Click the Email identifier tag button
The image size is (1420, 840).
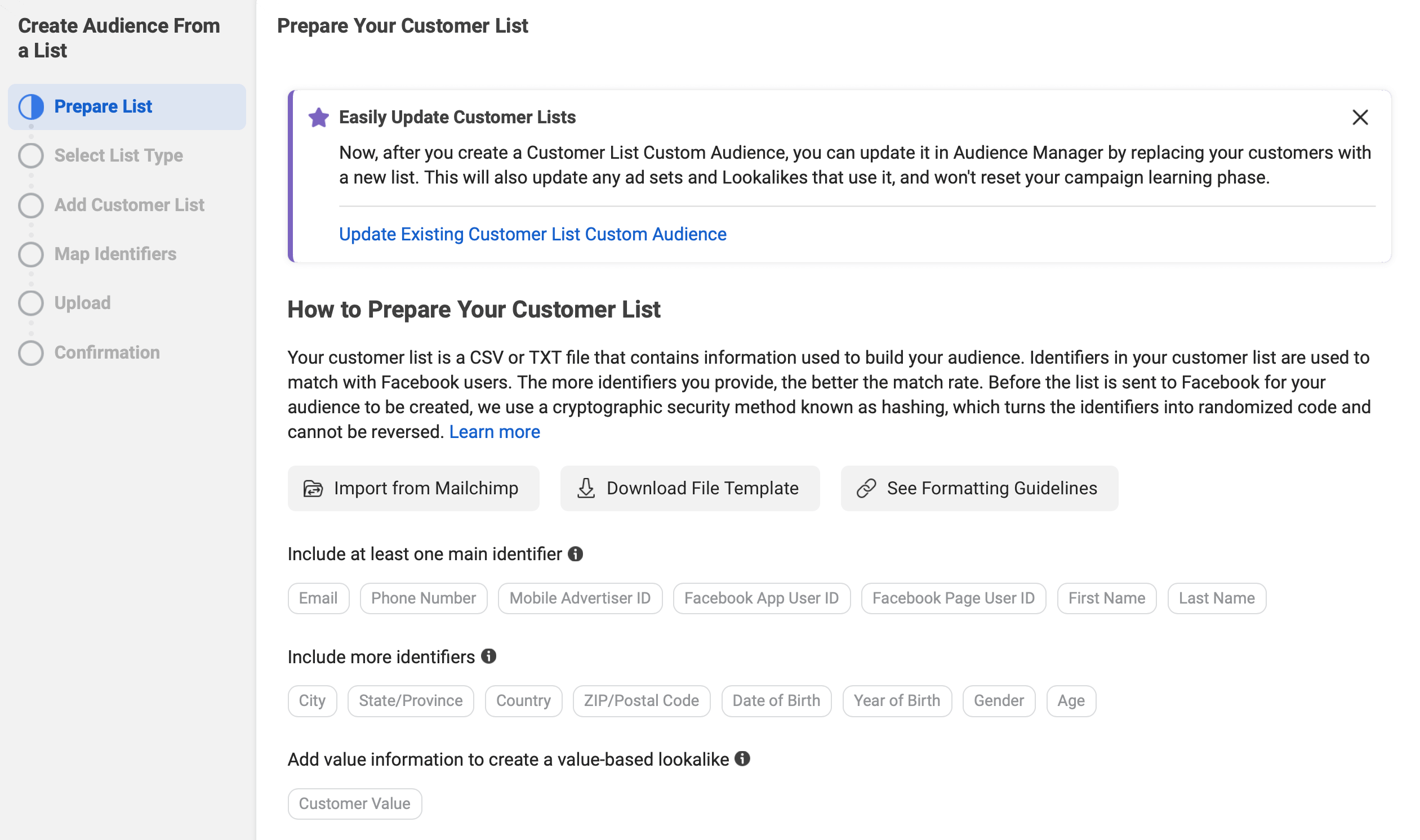coord(317,597)
